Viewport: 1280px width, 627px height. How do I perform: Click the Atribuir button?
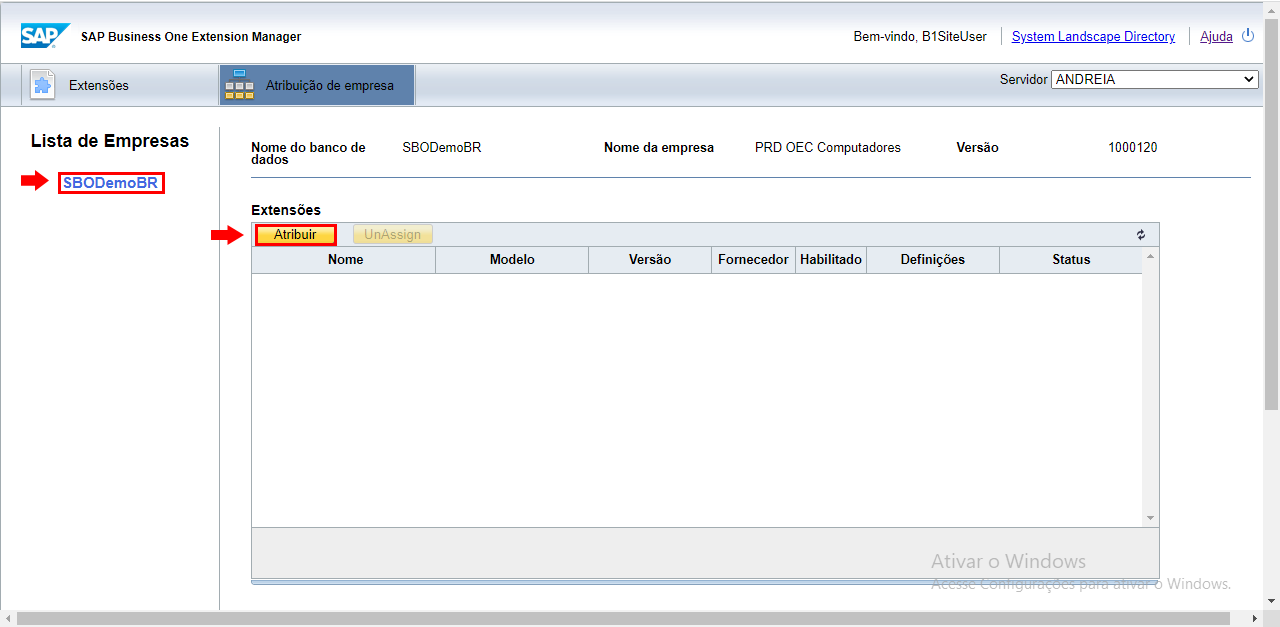295,234
